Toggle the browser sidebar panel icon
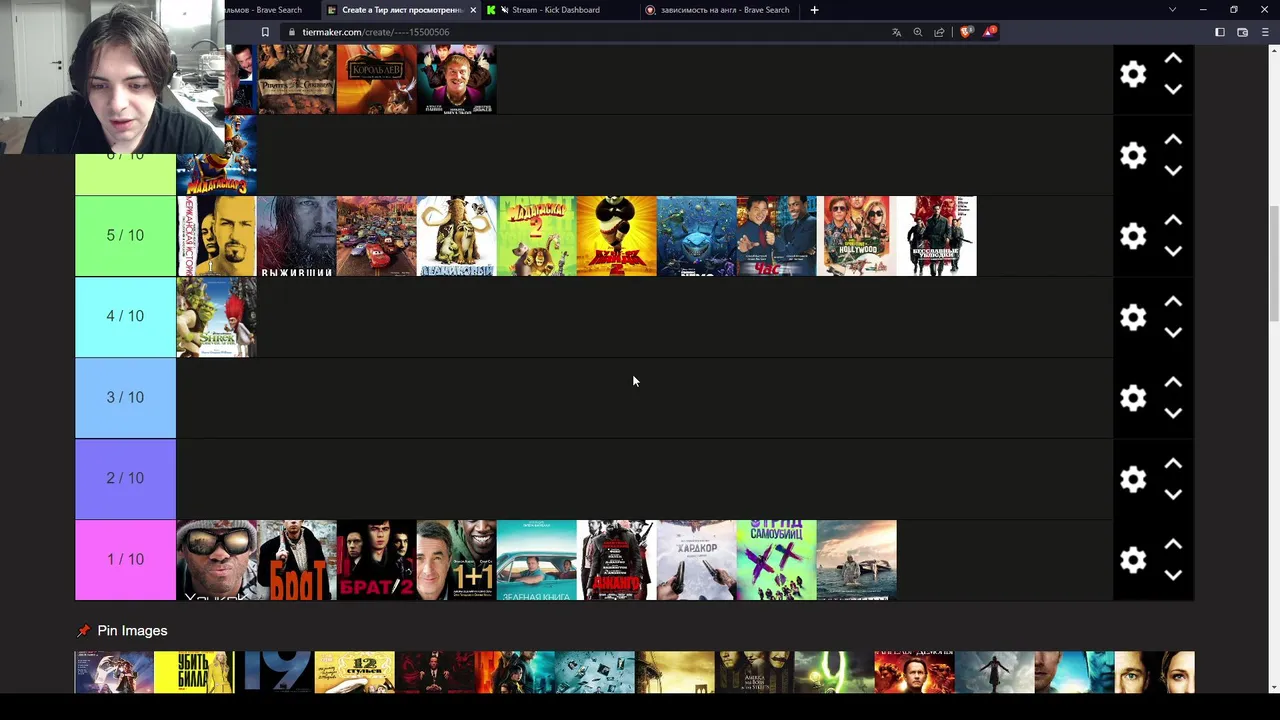The height and width of the screenshot is (720, 1280). coord(1220,32)
